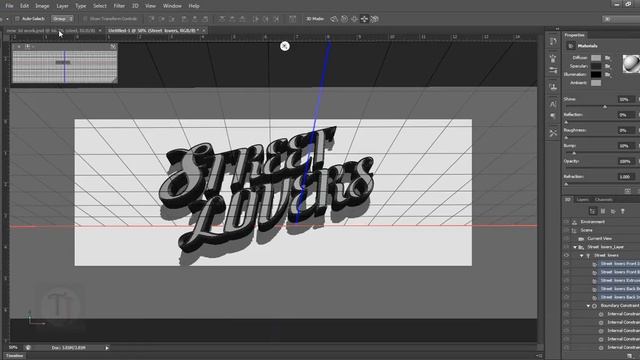Open the File menu

point(9,6)
